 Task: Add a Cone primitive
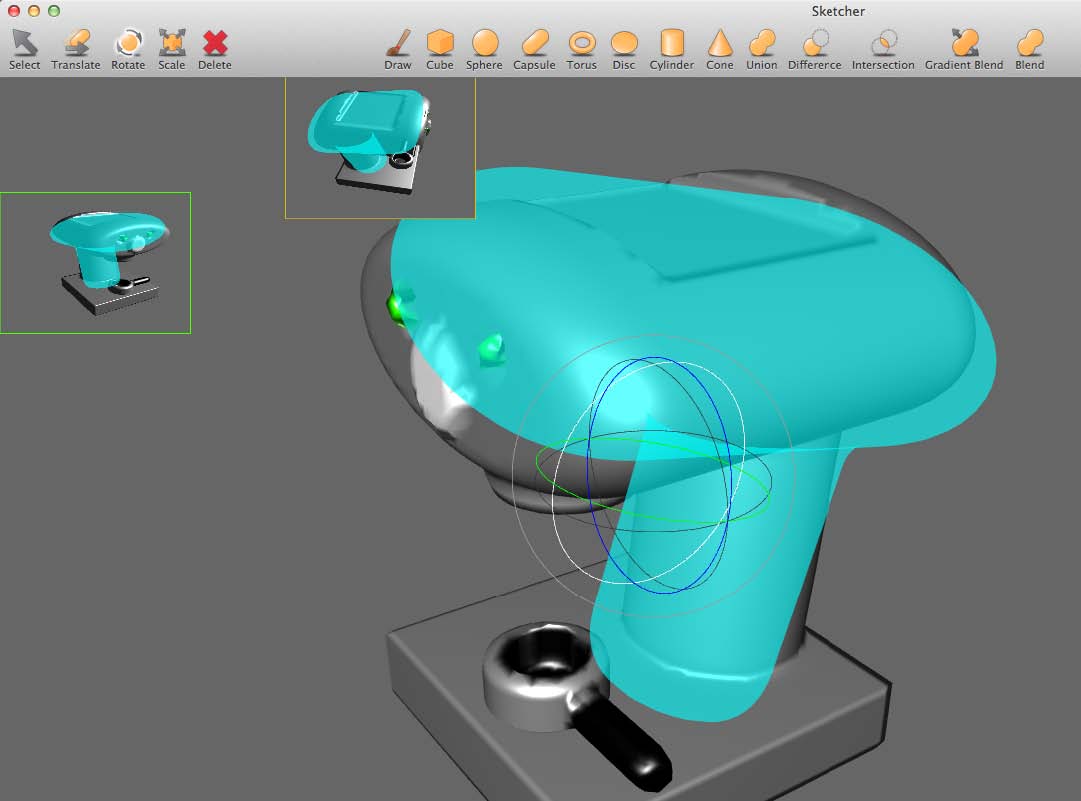(x=720, y=50)
